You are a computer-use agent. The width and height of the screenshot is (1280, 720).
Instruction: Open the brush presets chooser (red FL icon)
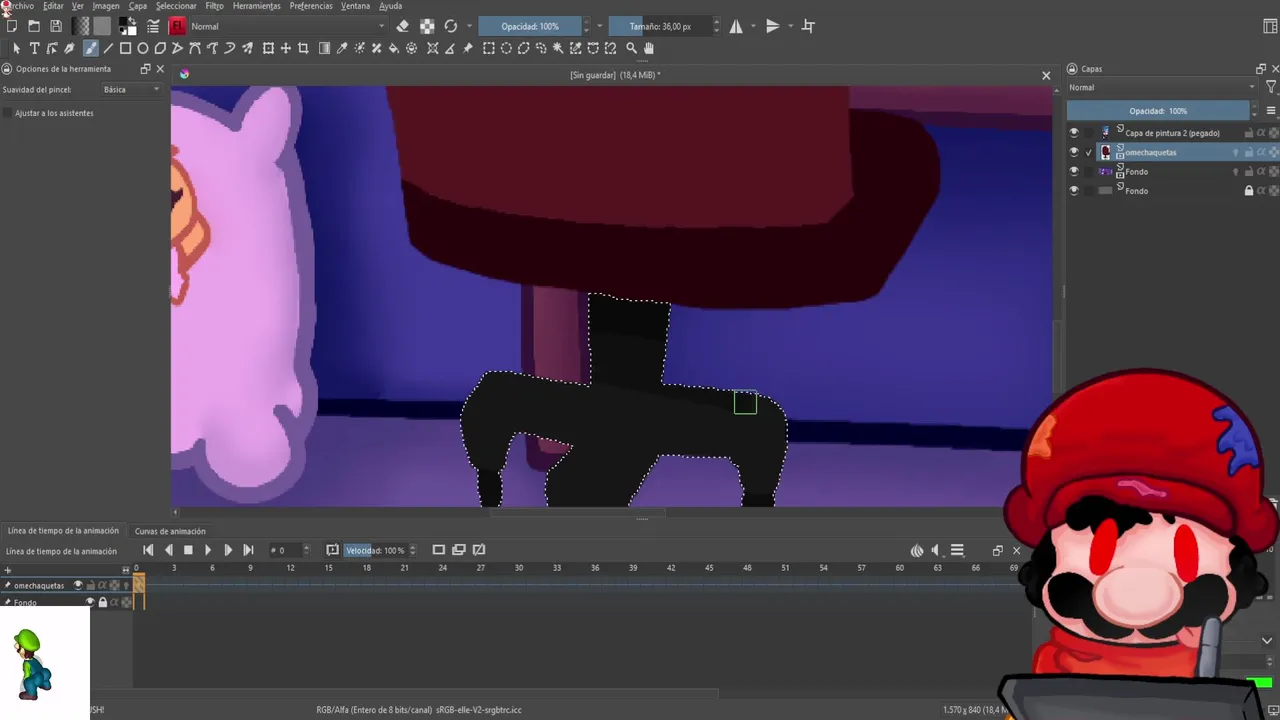(x=177, y=26)
